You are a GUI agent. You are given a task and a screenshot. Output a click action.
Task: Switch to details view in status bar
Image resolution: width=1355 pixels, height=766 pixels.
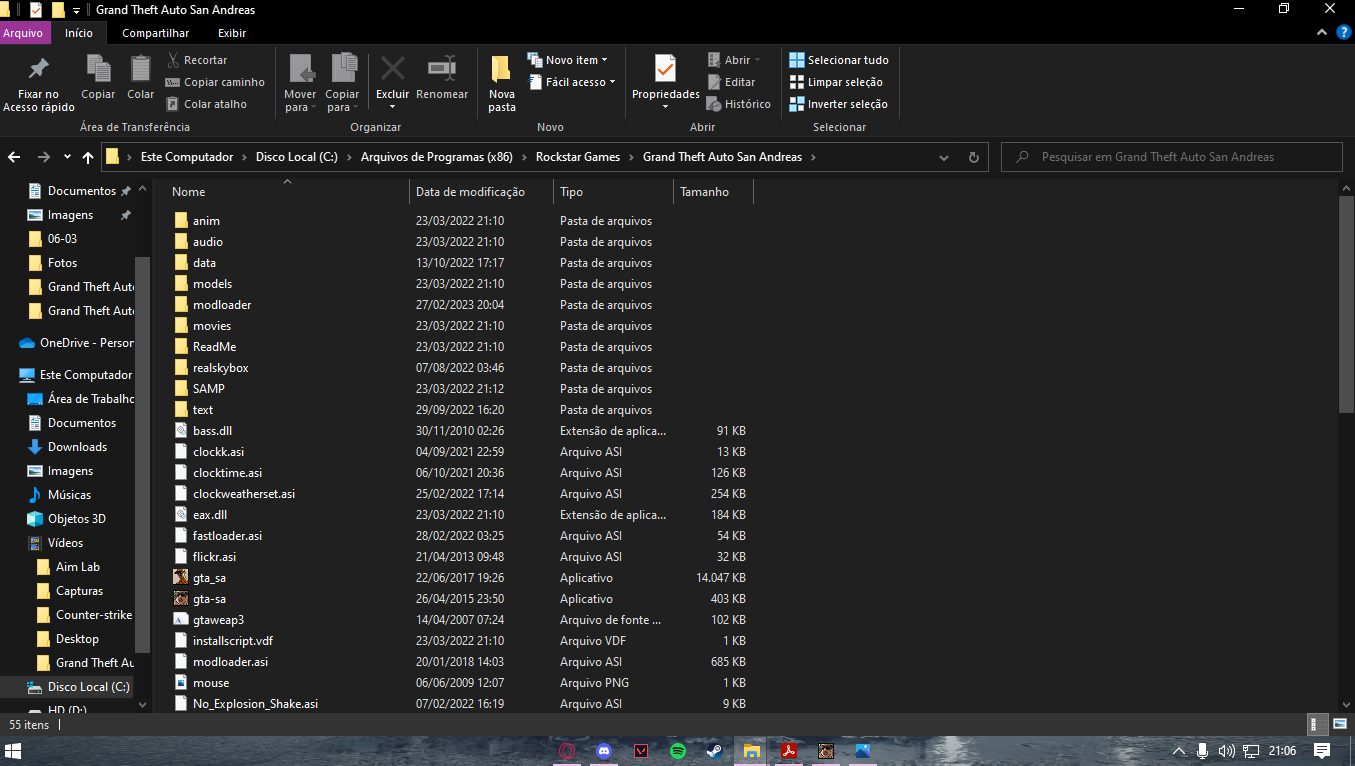(x=1316, y=724)
